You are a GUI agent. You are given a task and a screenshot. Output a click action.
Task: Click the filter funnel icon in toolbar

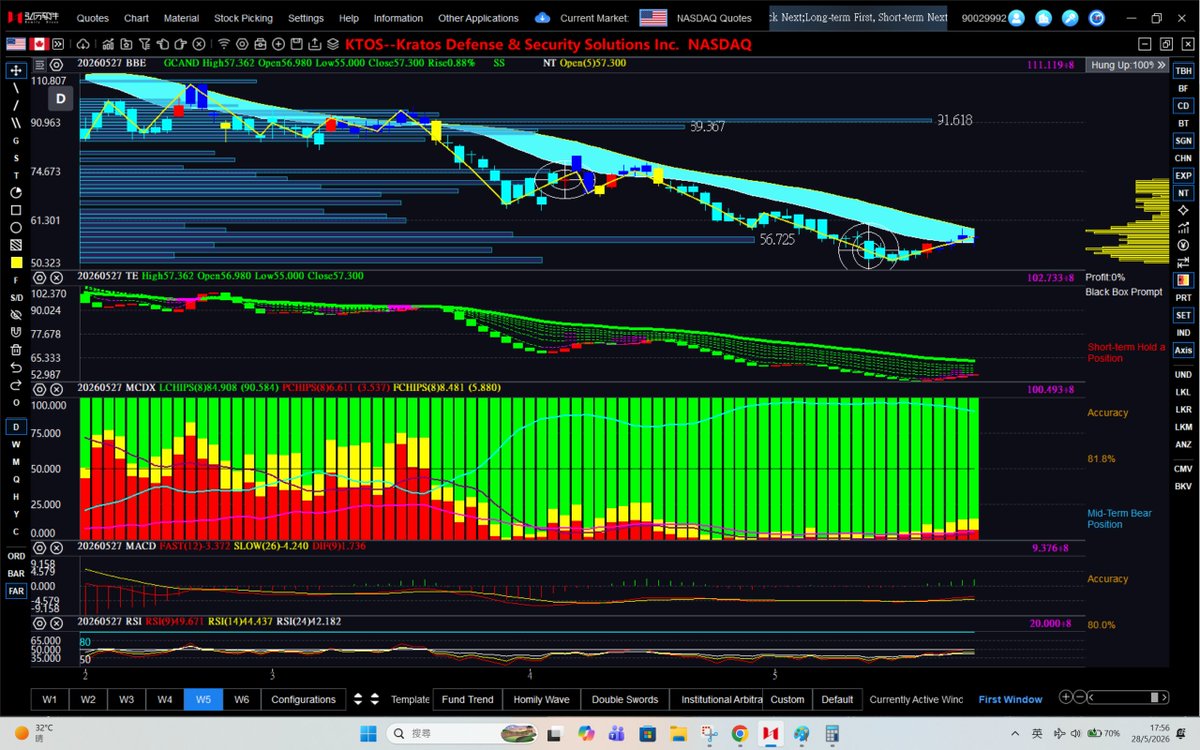click(144, 44)
